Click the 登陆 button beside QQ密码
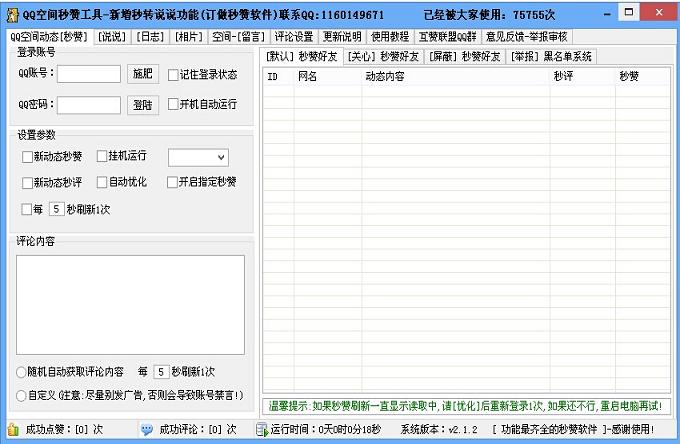The height and width of the screenshot is (444, 680). 143,104
